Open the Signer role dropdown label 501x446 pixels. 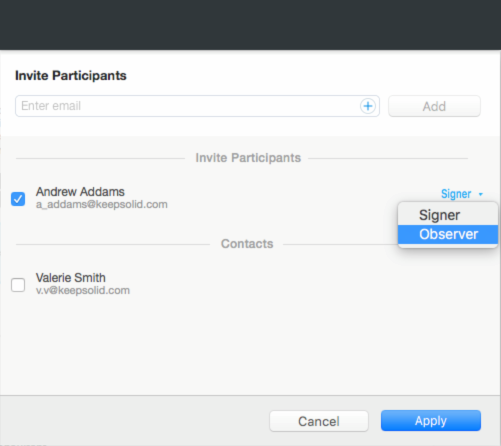click(456, 194)
